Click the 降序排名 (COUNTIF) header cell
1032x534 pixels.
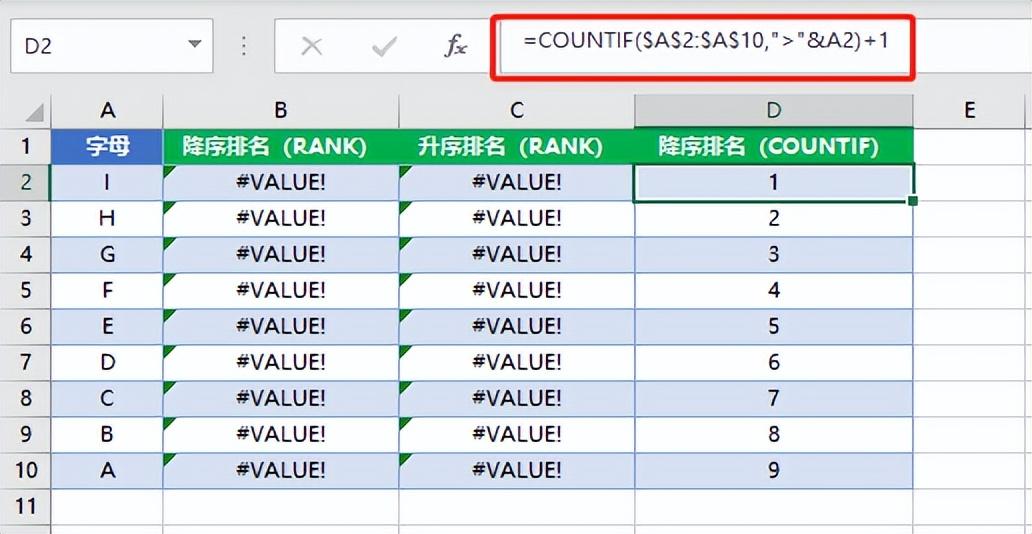[774, 146]
